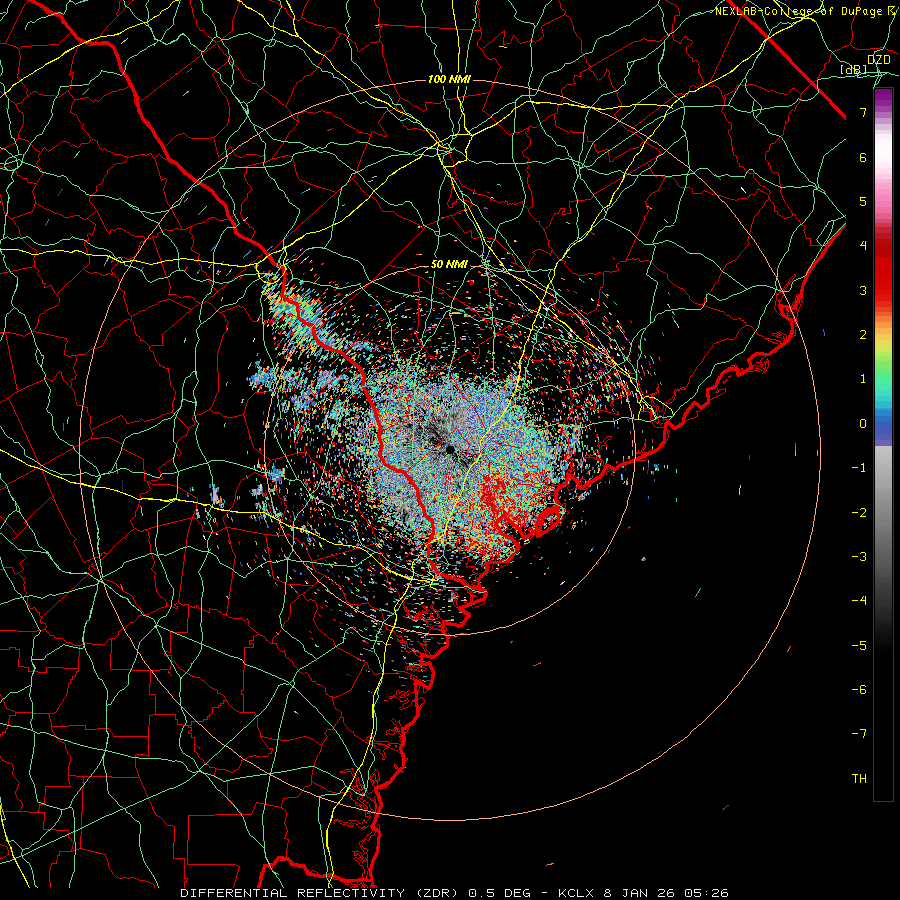This screenshot has height=900, width=900.
Task: Click the "3" label on the color scale
Action: coord(863,290)
